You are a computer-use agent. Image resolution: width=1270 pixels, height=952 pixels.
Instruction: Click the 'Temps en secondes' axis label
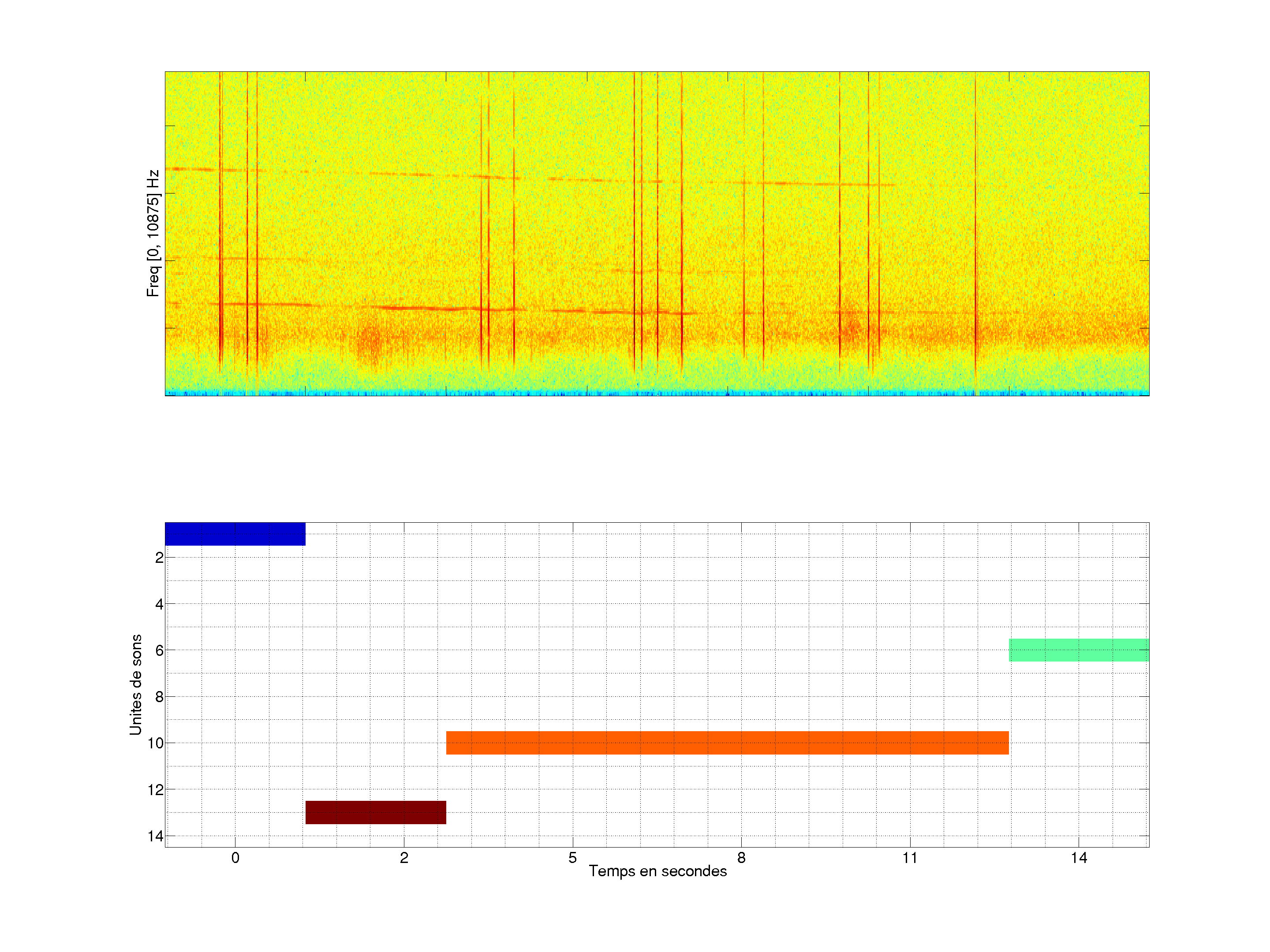click(657, 871)
